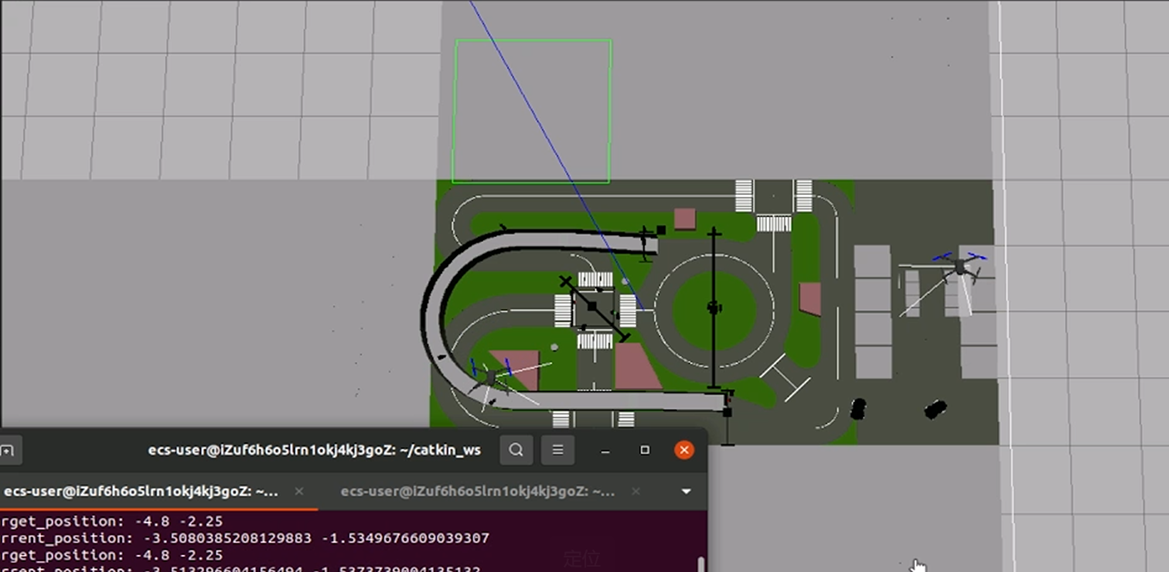The height and width of the screenshot is (572, 1169).
Task: Select the right black car model
Action: pos(935,409)
